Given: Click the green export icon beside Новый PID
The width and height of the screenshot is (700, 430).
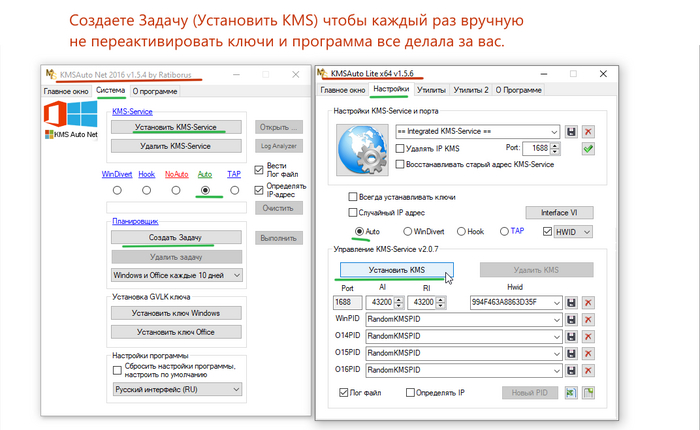Looking at the screenshot, I should click(x=571, y=392).
